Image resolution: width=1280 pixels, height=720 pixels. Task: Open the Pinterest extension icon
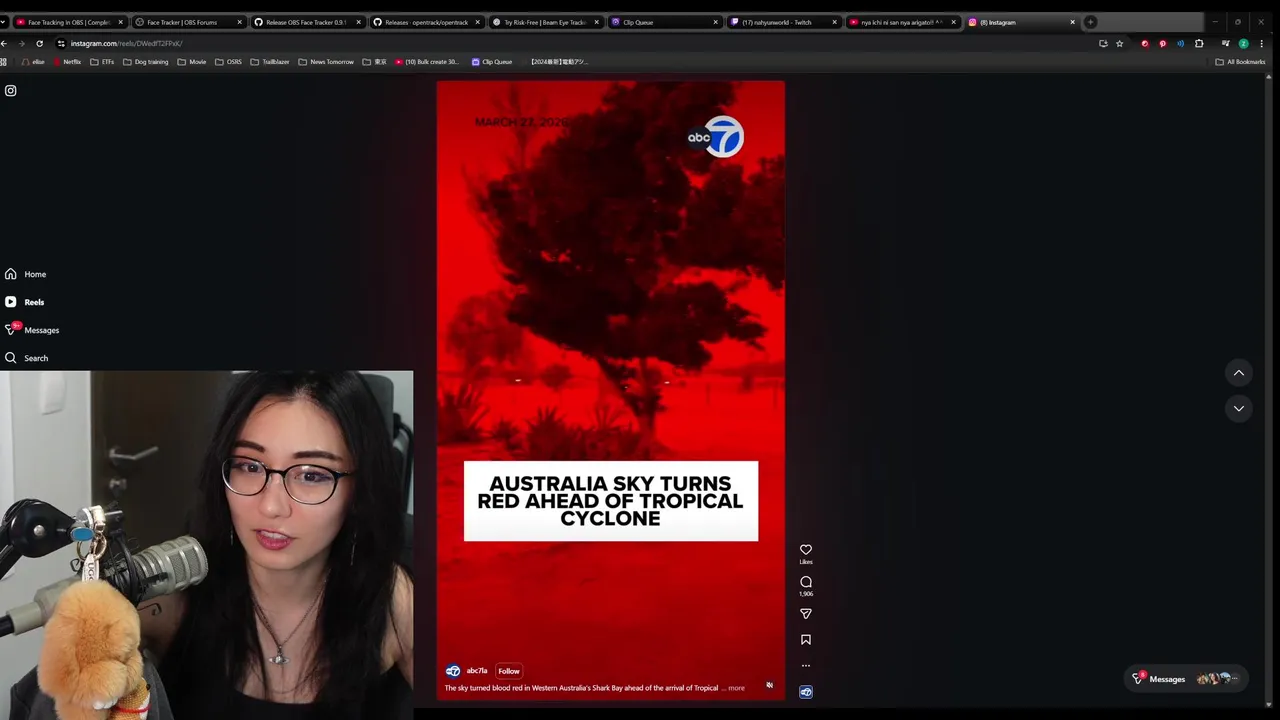(x=1162, y=43)
